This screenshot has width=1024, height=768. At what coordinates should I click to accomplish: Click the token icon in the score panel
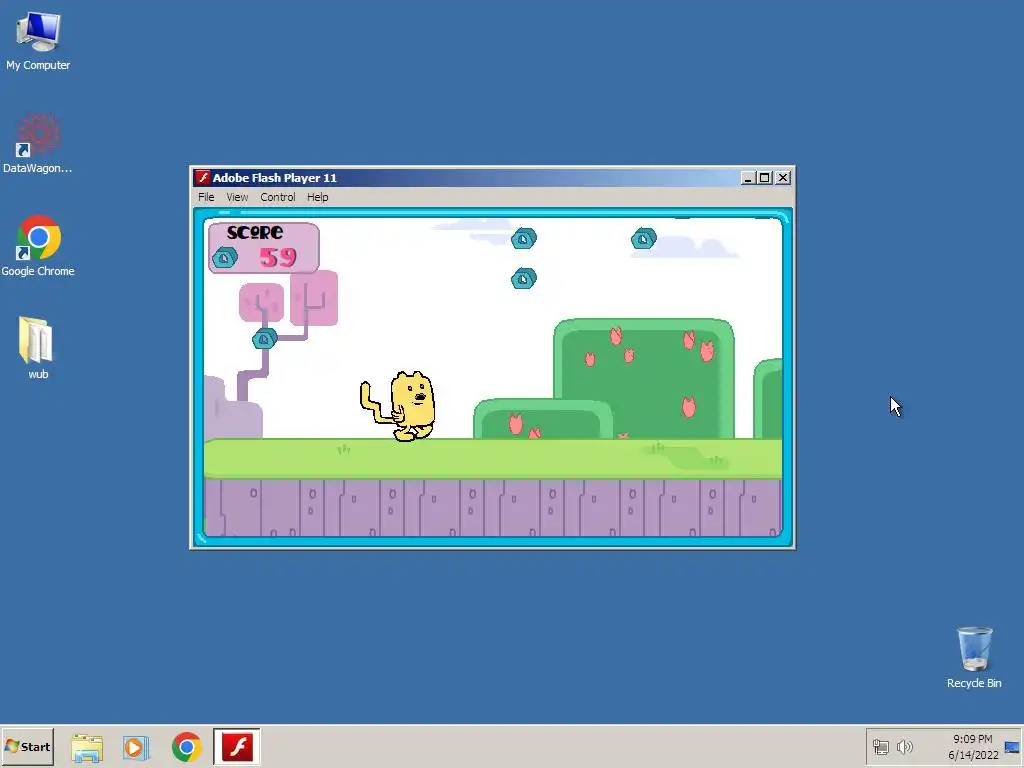pos(225,258)
